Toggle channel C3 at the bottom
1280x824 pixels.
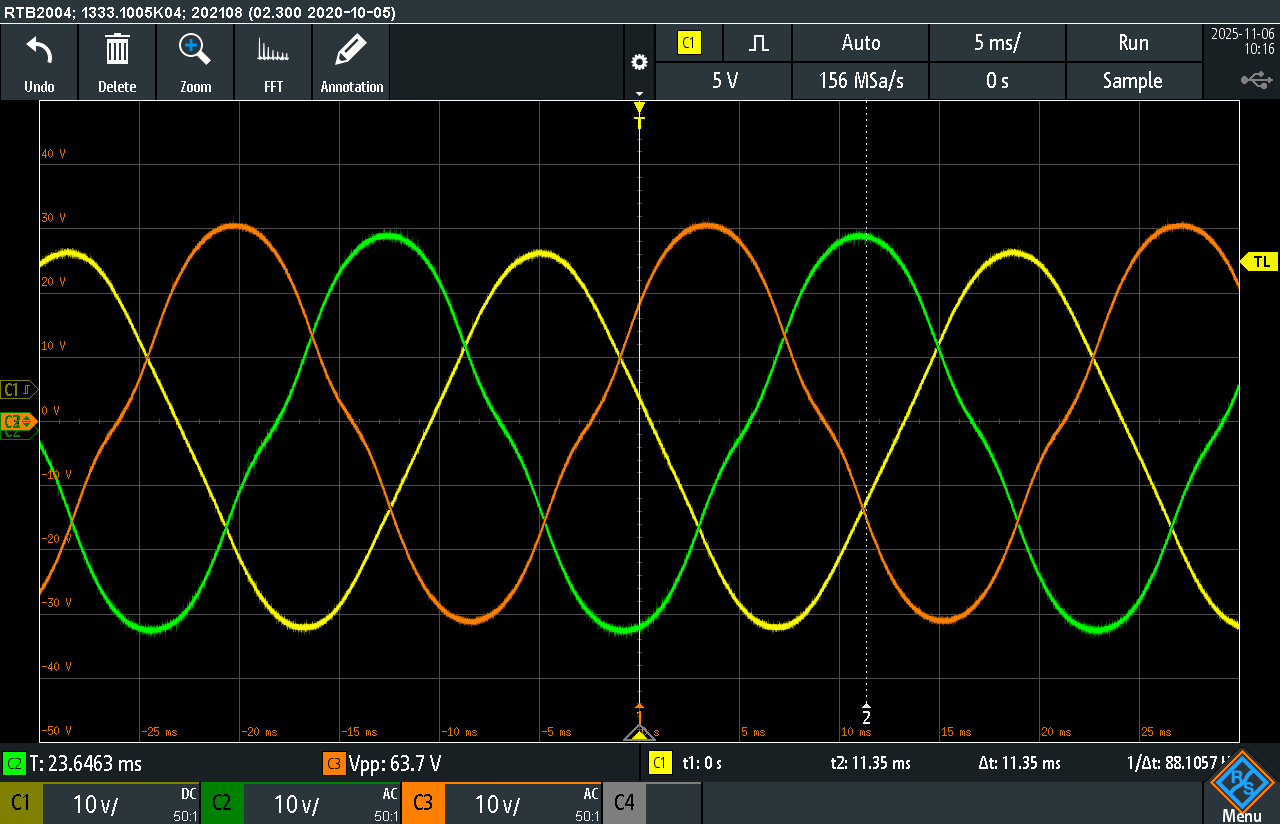423,803
